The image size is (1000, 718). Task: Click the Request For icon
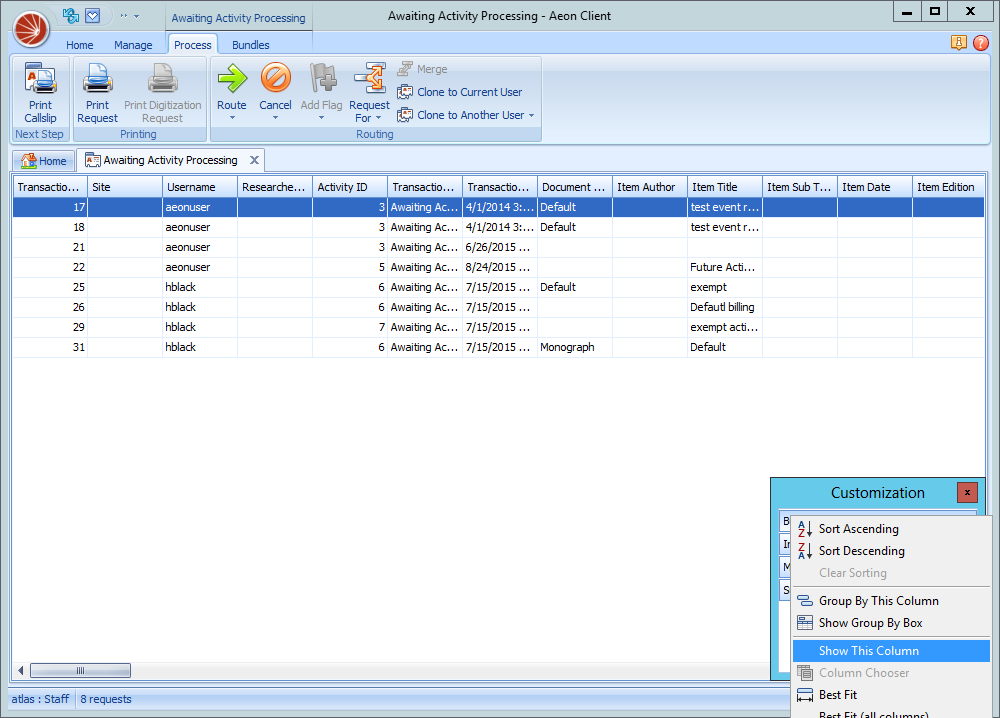(370, 79)
